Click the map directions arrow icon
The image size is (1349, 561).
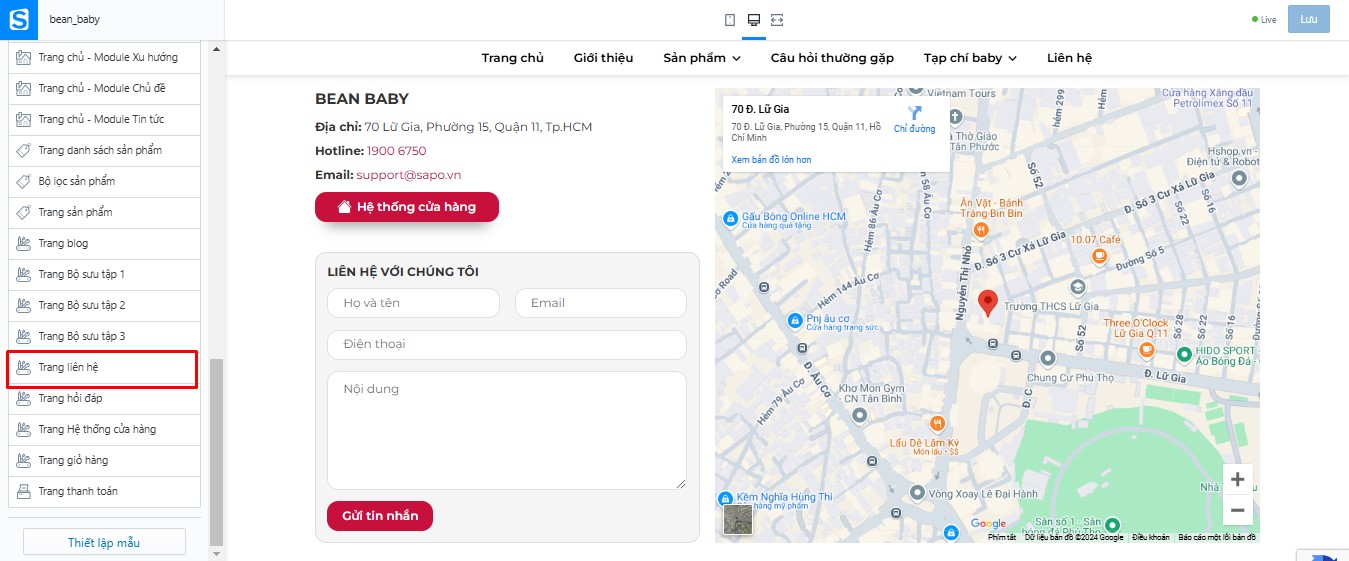[914, 113]
